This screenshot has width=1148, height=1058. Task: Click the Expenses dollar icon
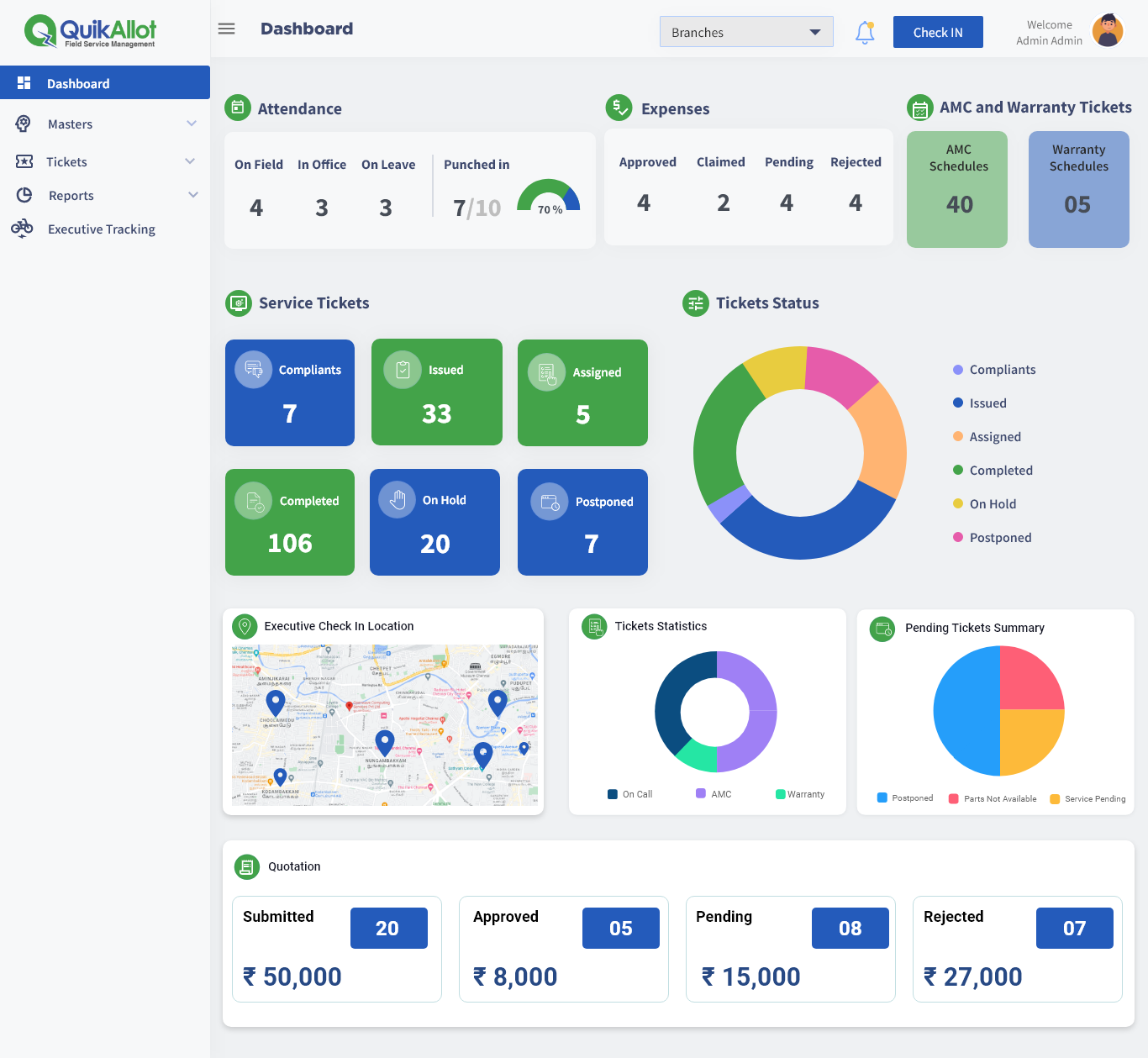pyautogui.click(x=619, y=108)
